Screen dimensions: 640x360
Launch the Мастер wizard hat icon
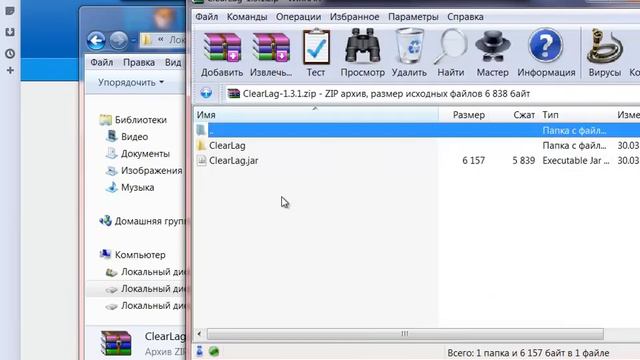pyautogui.click(x=493, y=47)
